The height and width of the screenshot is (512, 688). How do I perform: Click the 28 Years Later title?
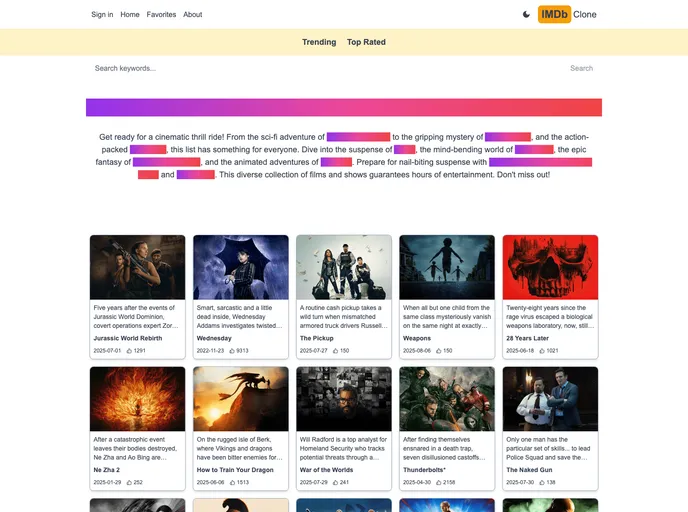[x=527, y=338]
